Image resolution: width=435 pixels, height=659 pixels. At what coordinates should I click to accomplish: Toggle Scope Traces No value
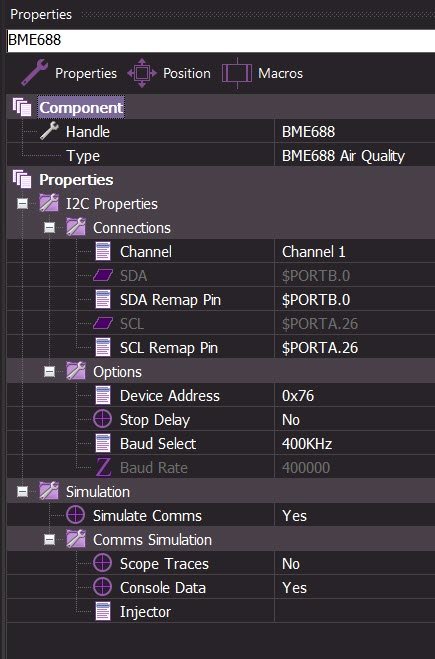[354, 564]
